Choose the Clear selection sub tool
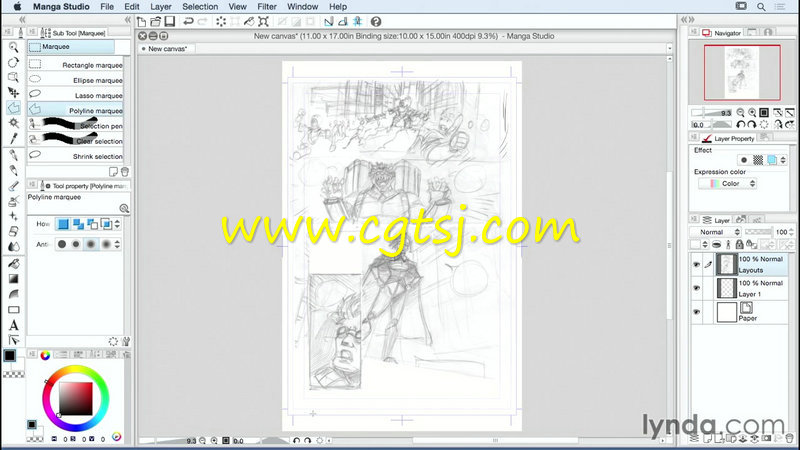This screenshot has height=450, width=800. coord(76,141)
